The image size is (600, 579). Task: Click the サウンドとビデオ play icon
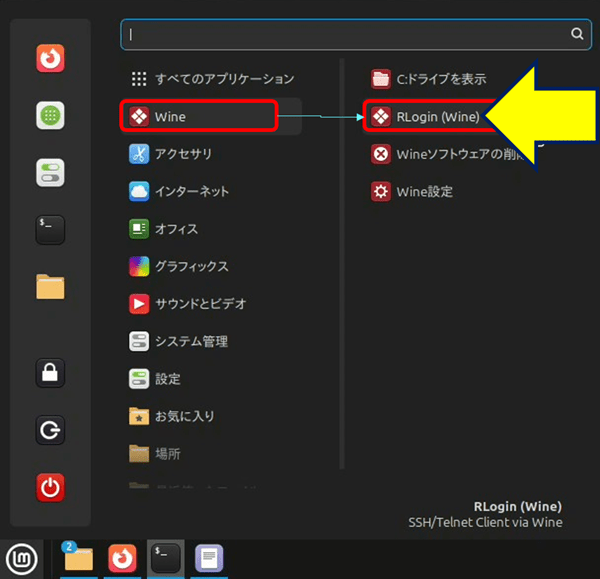tap(139, 304)
